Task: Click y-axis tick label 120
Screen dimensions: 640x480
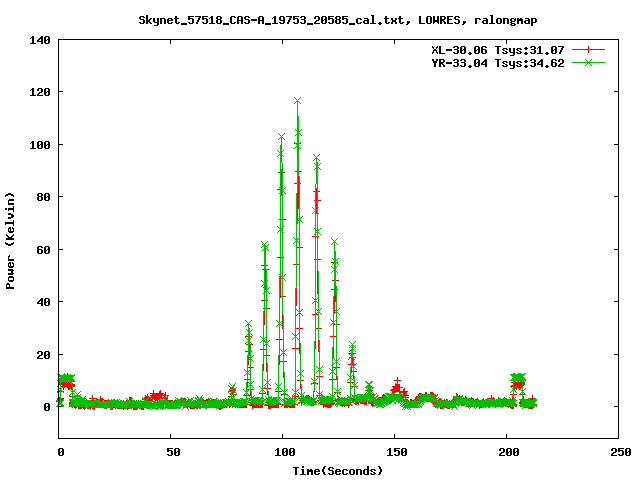Action: tap(40, 92)
